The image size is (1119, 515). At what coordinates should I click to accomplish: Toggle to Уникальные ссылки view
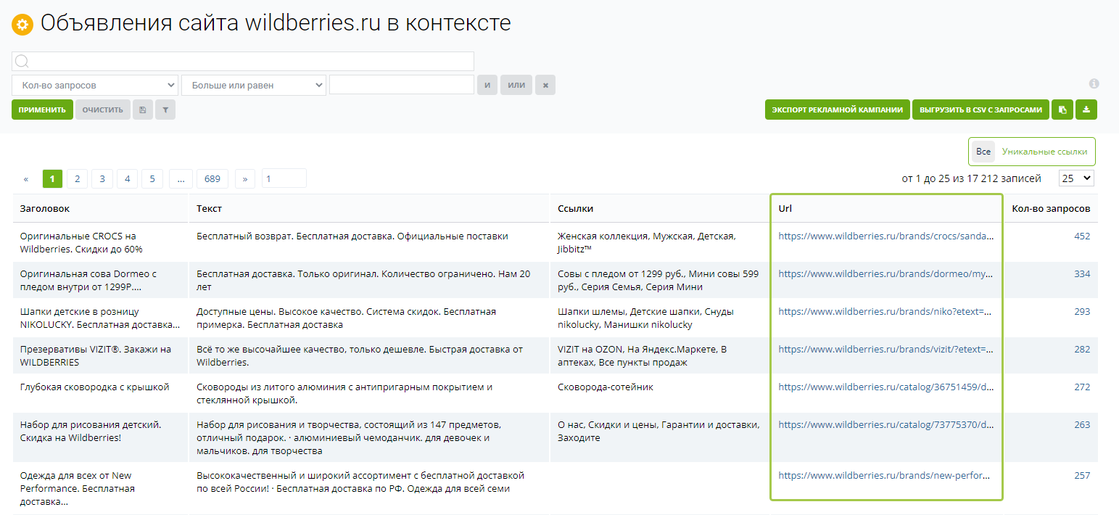tap(1045, 151)
